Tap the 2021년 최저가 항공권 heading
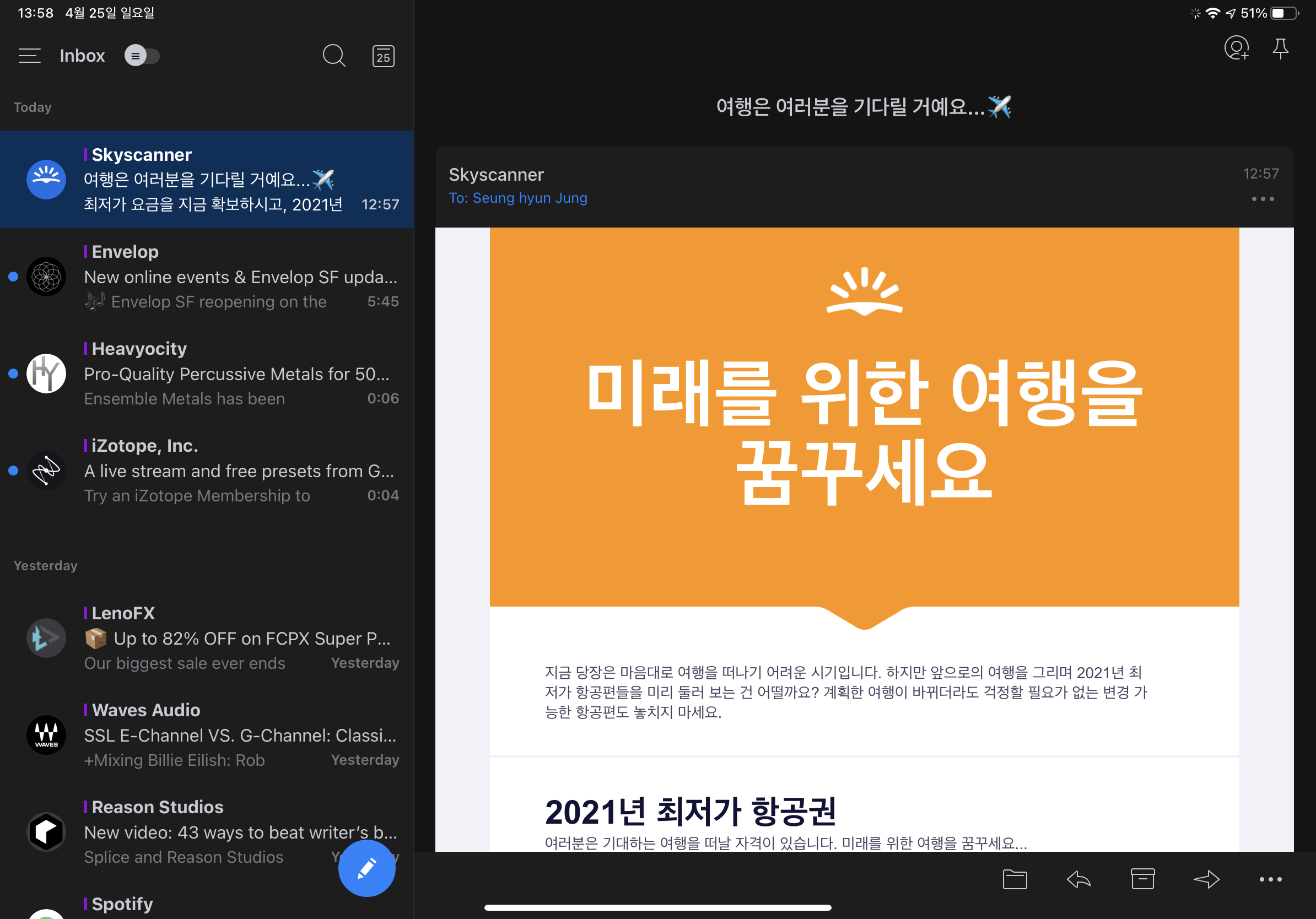 click(690, 811)
